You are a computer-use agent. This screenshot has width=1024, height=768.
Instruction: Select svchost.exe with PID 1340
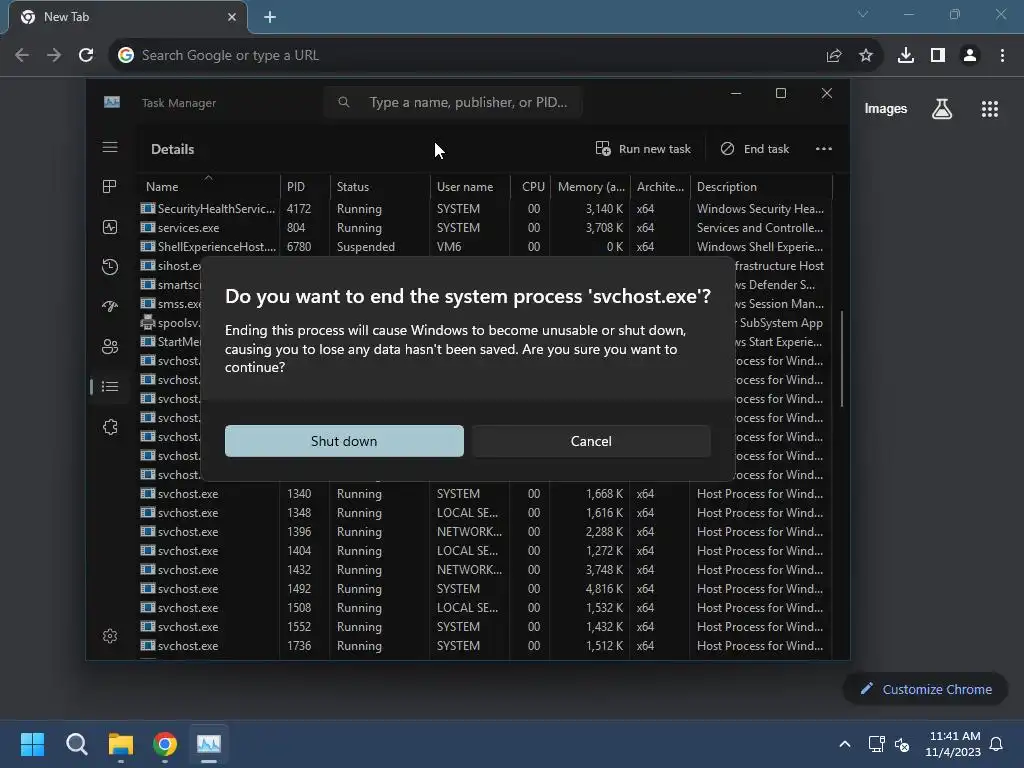coord(485,494)
